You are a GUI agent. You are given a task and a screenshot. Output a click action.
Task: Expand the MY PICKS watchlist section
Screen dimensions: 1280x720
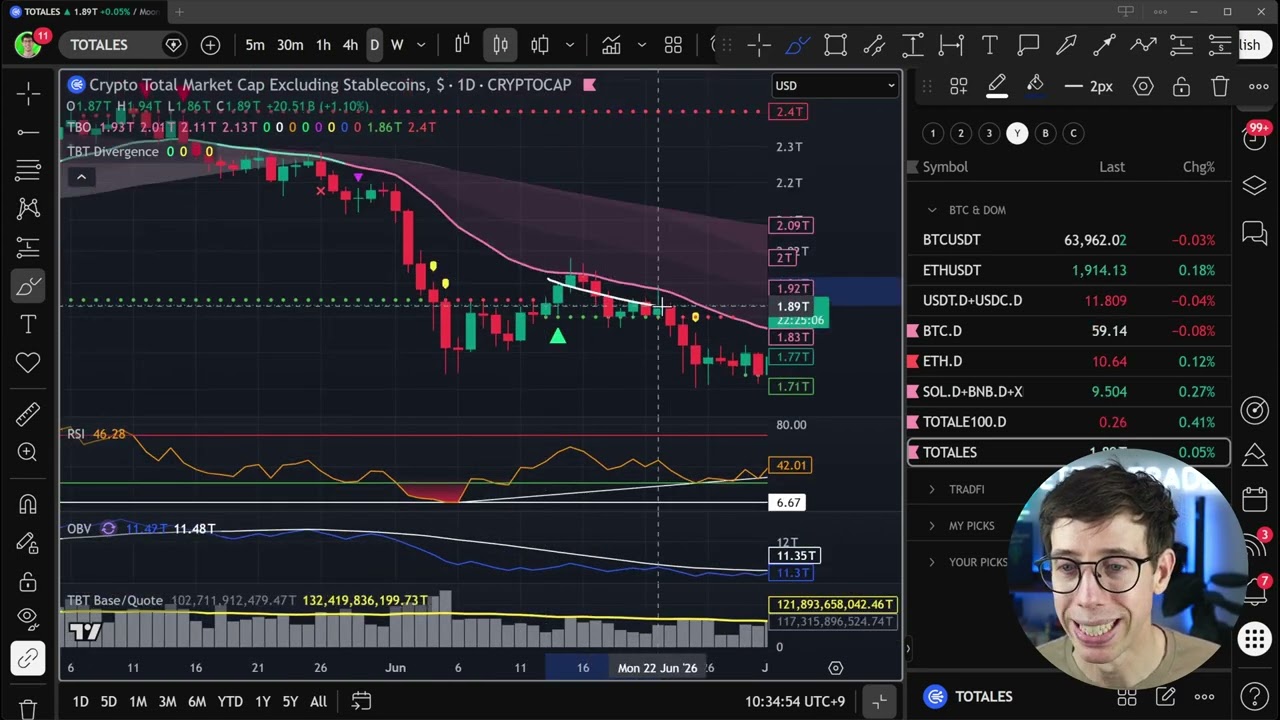pyautogui.click(x=932, y=525)
